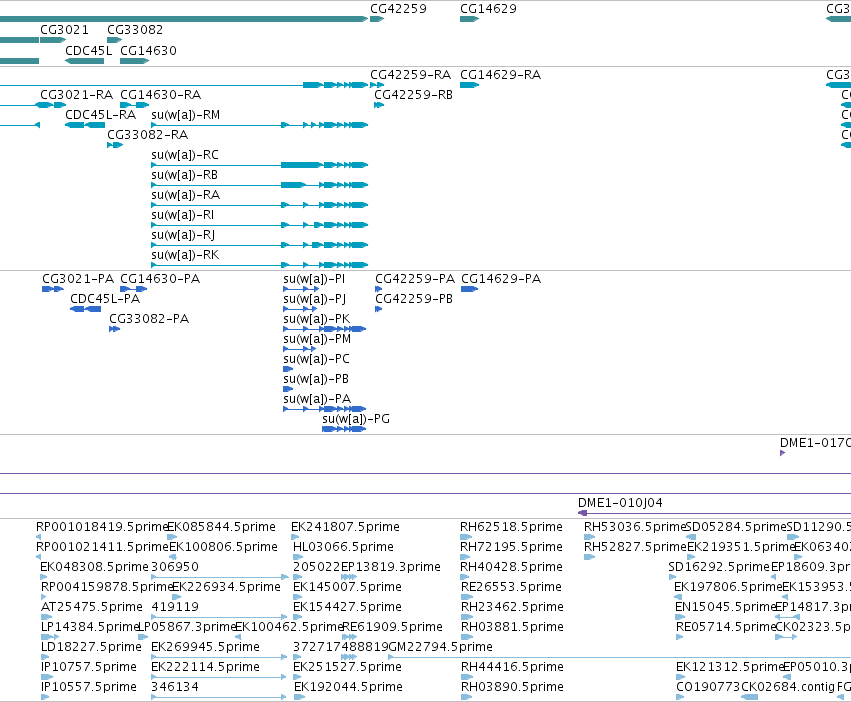The height and width of the screenshot is (702, 851).
Task: Select EST EK154427.5prime
Action: pyautogui.click(x=347, y=607)
